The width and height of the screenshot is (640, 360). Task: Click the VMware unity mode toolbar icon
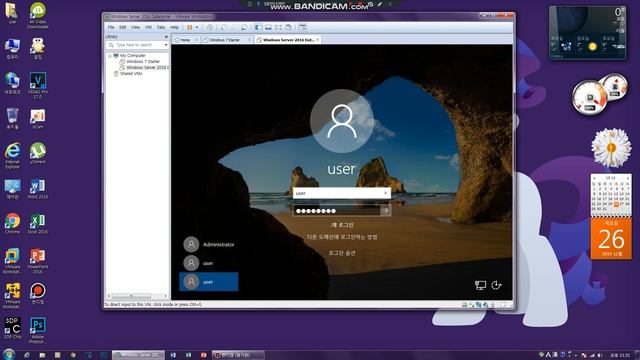288,27
